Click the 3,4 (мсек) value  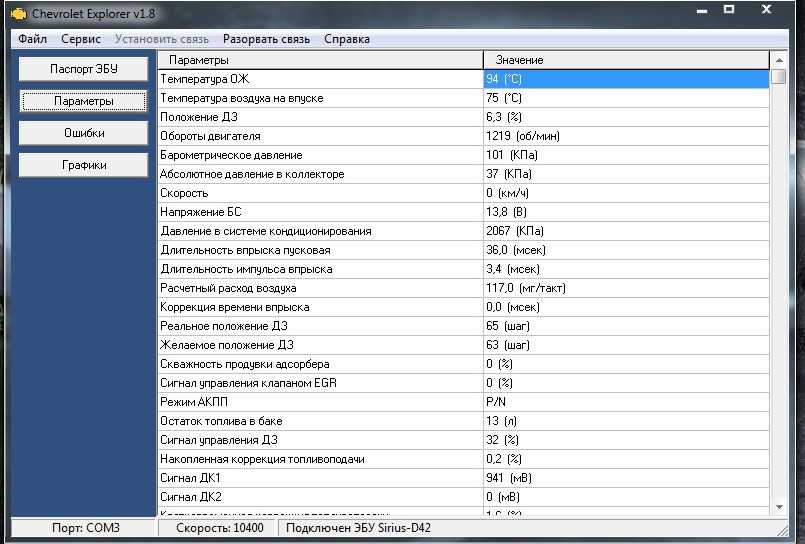(513, 269)
